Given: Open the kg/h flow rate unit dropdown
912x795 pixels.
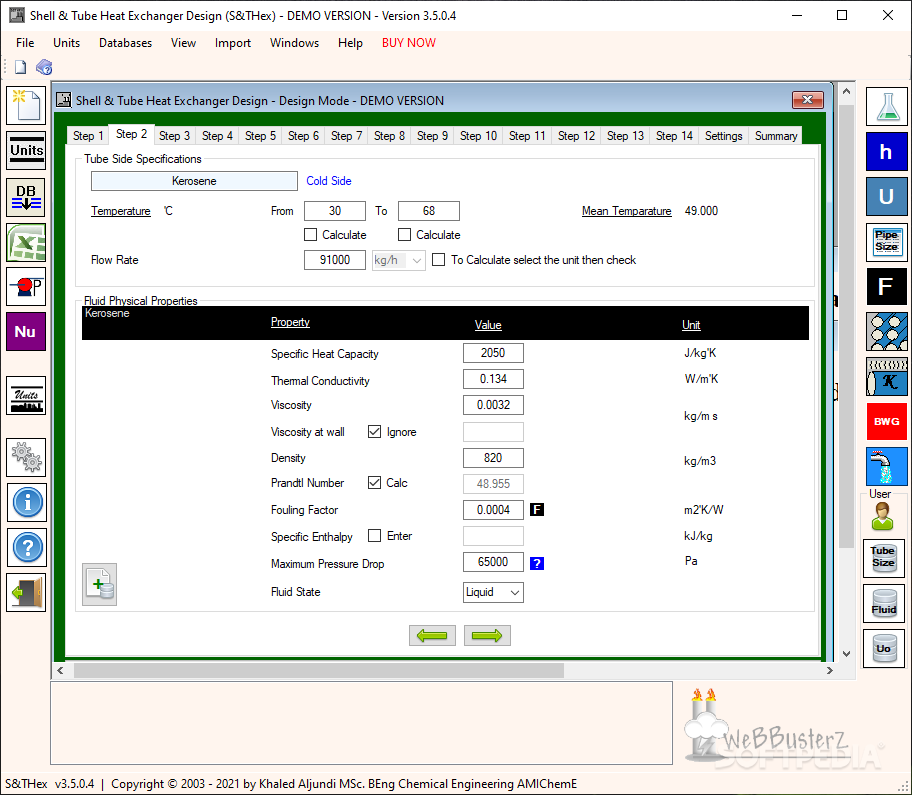Looking at the screenshot, I should pos(399,260).
